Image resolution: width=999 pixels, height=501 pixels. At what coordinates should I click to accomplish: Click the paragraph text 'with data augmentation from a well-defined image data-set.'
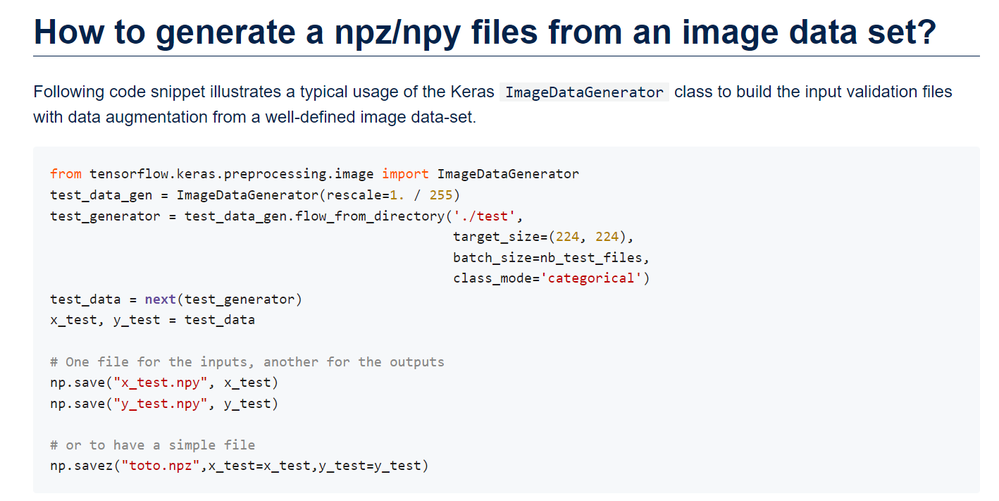click(x=255, y=117)
